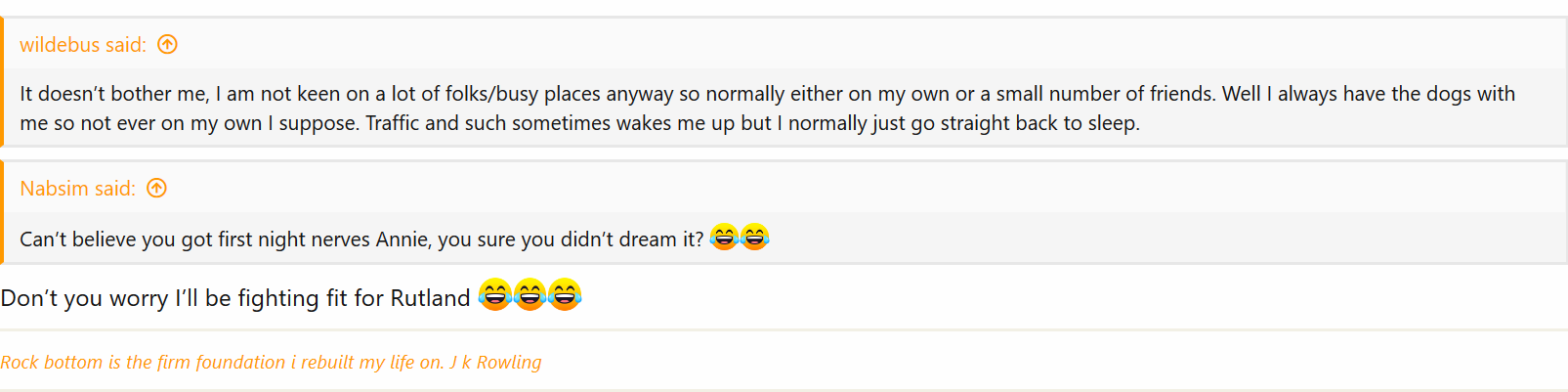Click the J k Rowling signature text

tap(494, 363)
